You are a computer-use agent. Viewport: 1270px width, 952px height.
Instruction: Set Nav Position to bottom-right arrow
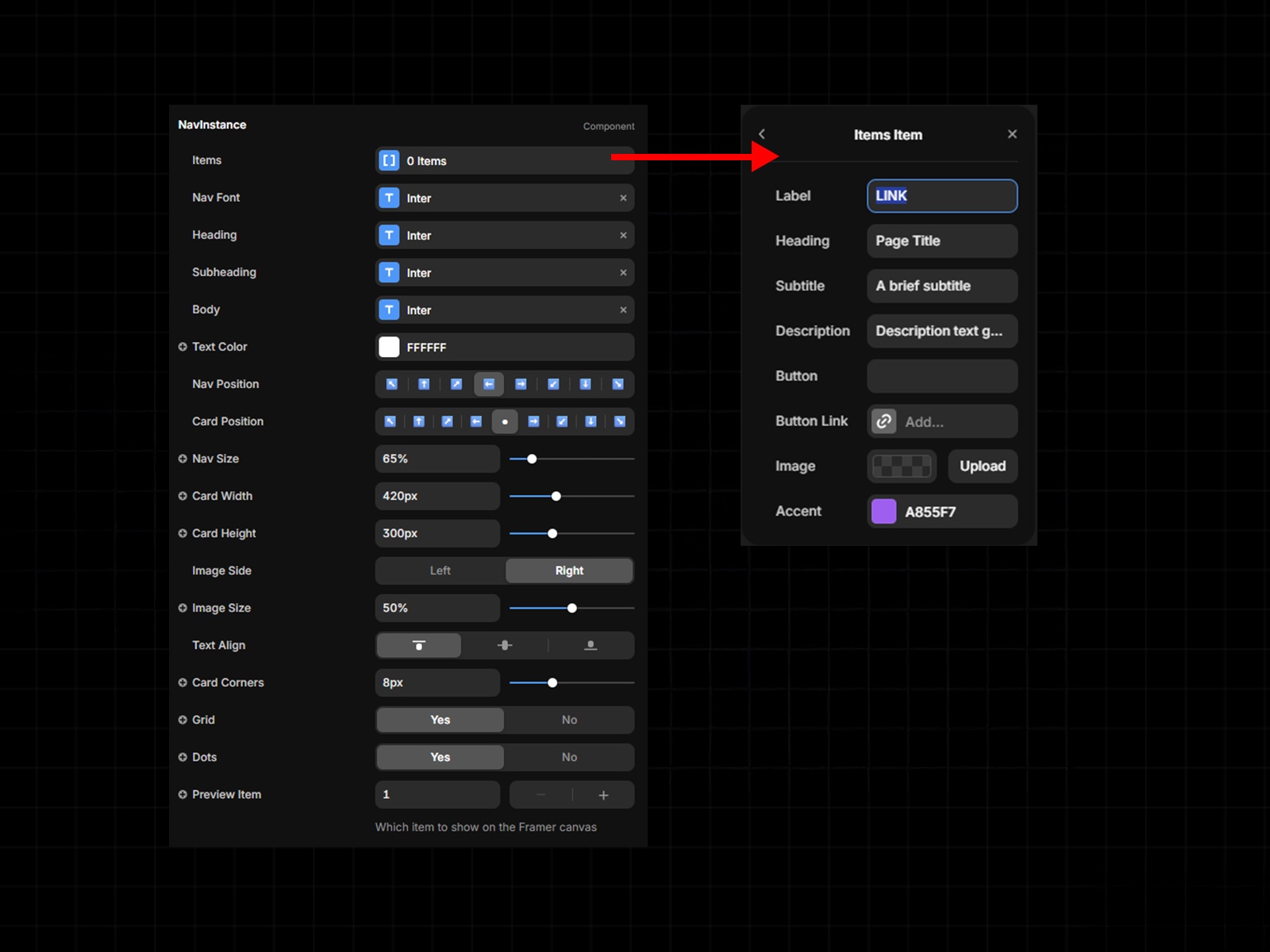coord(618,384)
